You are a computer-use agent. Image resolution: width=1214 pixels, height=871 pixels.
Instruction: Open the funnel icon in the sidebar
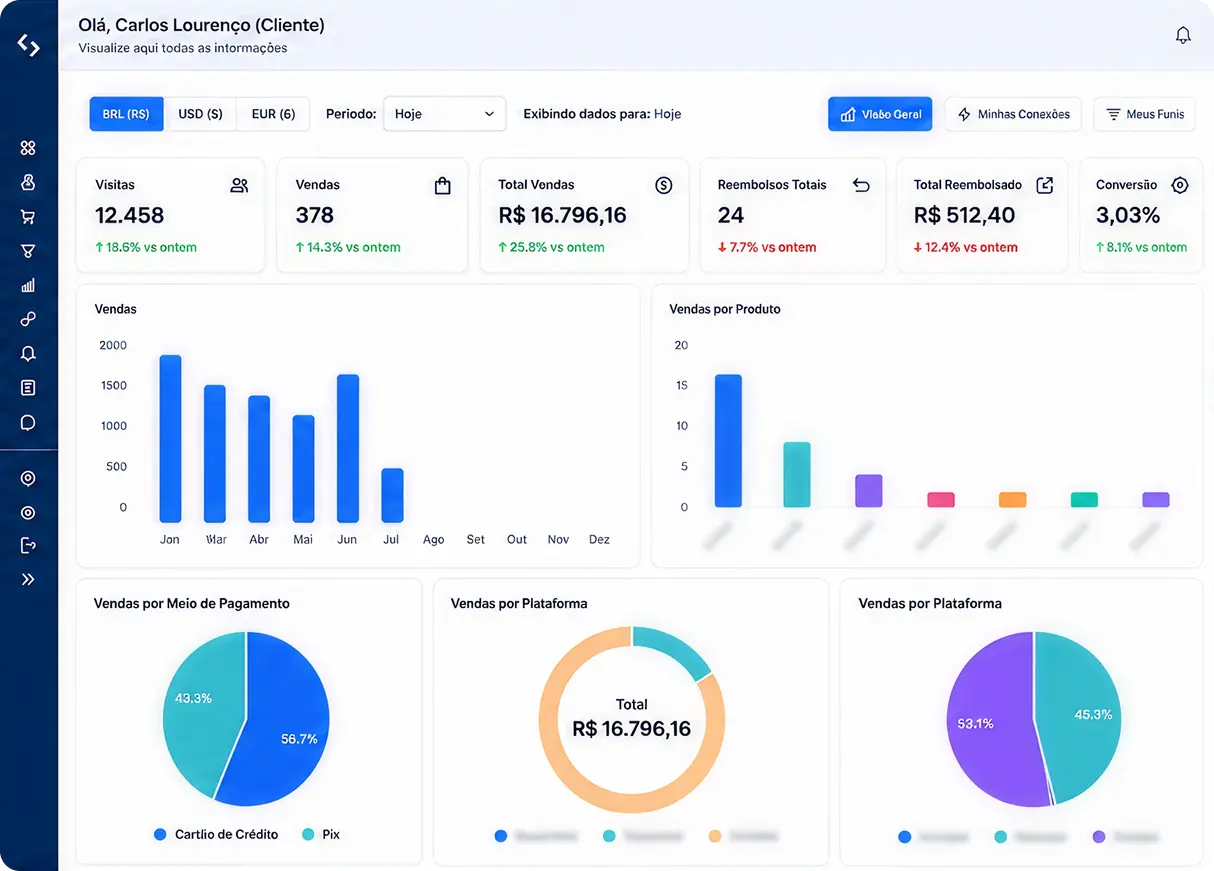(x=28, y=251)
